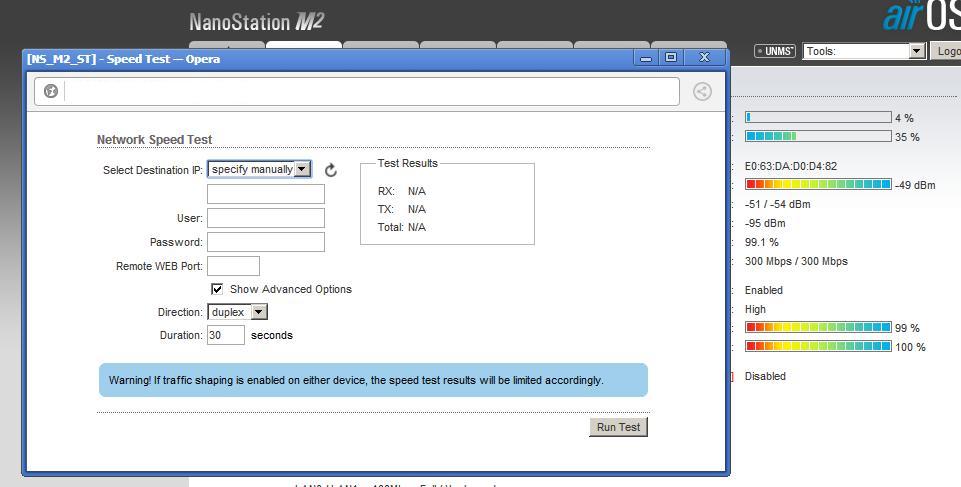Close the Speed Test Opera window
This screenshot has width=961, height=487.
pyautogui.click(x=704, y=58)
